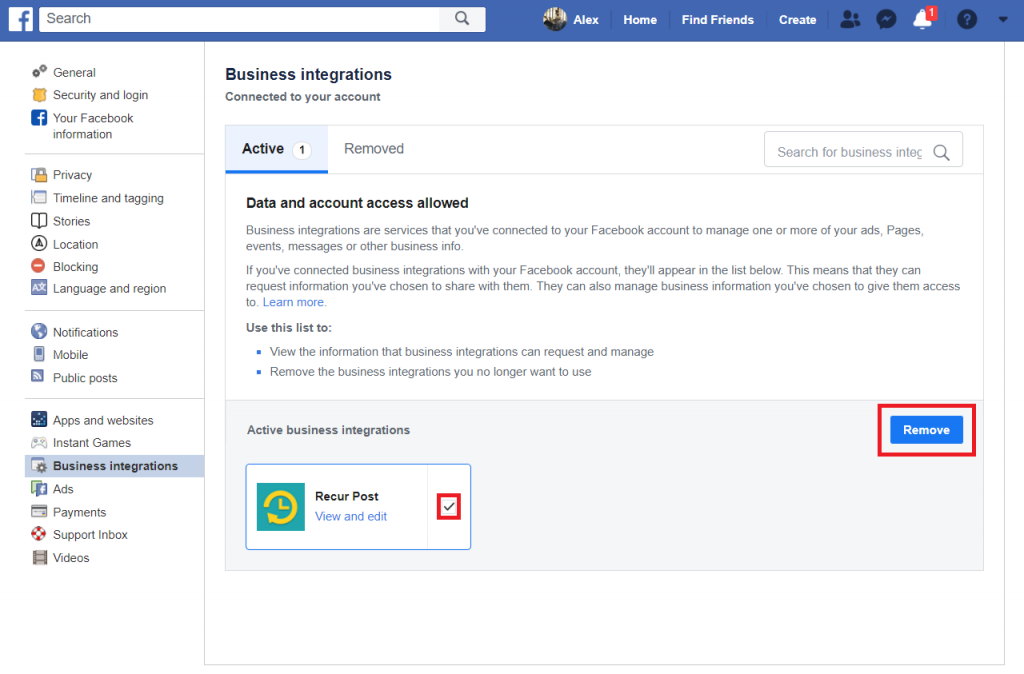Screen dimensions: 1024x674
Task: Open Find Friends in top bar
Action: pyautogui.click(x=718, y=20)
